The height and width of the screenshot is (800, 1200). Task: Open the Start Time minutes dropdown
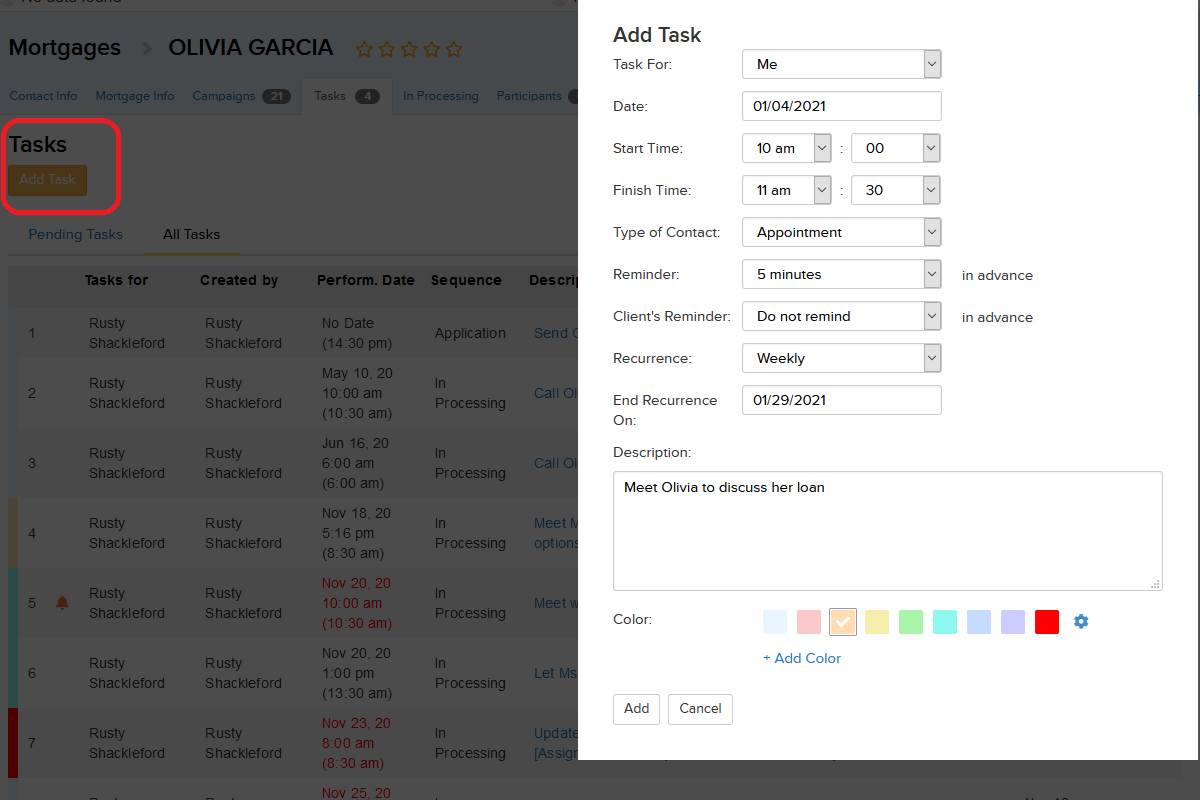tap(896, 148)
